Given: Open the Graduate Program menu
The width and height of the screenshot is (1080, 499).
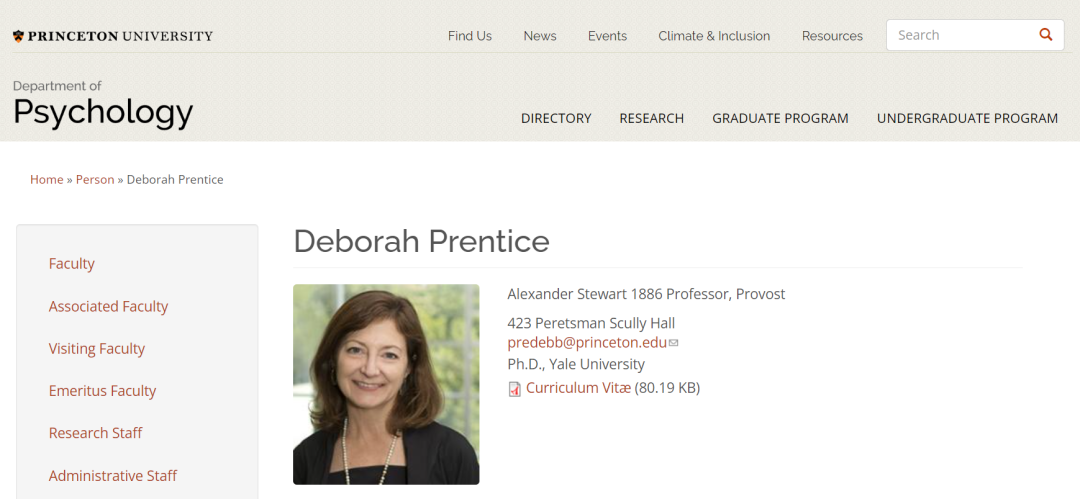Looking at the screenshot, I should click(x=780, y=118).
